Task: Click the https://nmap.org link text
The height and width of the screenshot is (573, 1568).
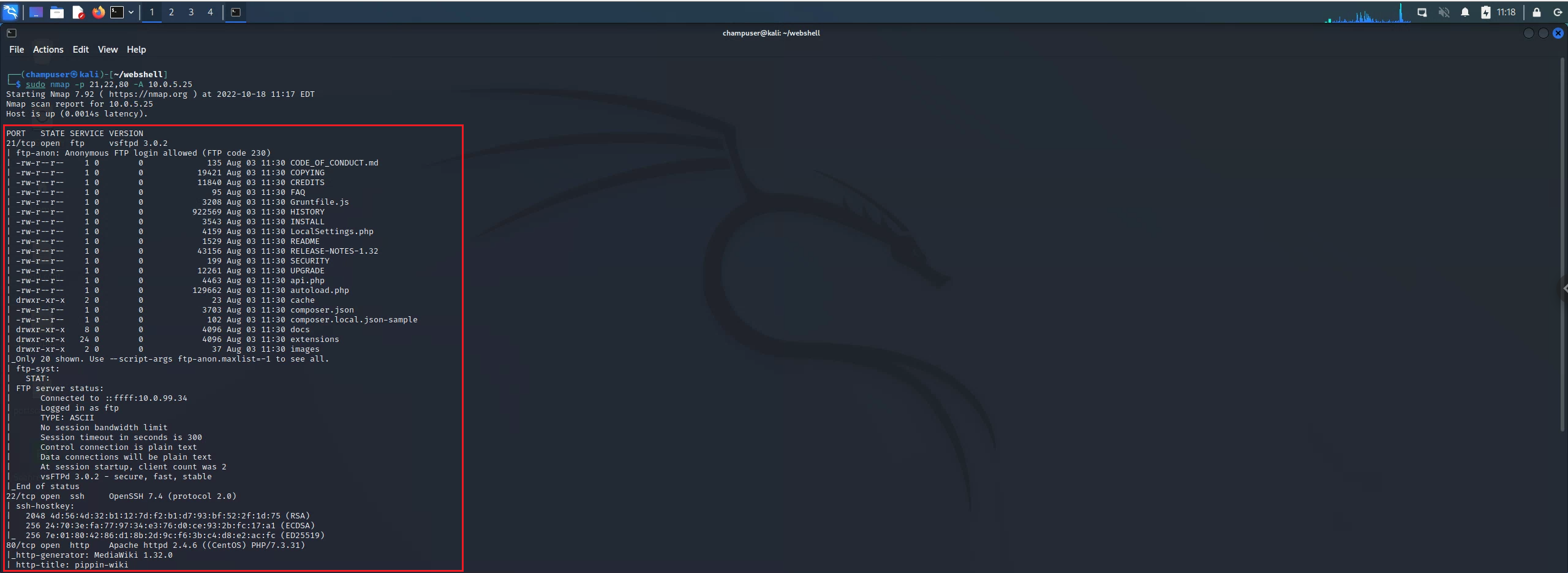Action: pyautogui.click(x=148, y=94)
